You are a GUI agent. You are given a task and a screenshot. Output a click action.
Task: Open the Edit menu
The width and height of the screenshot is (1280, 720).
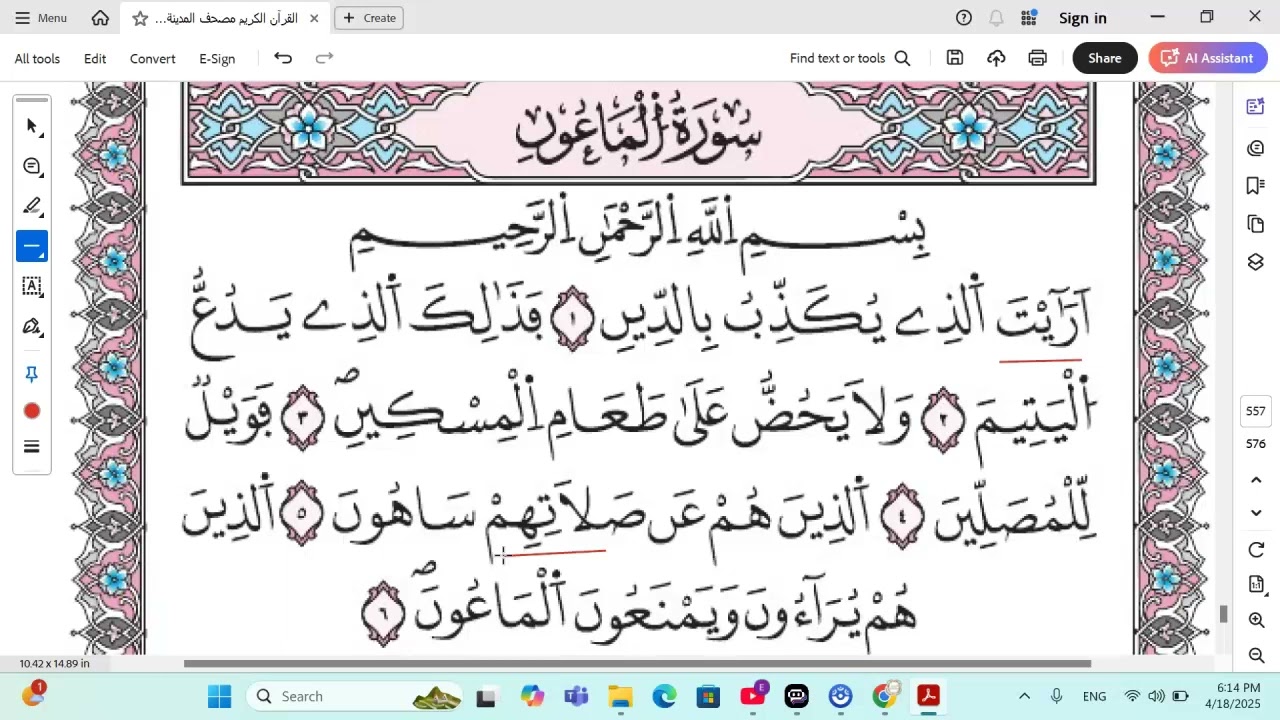click(95, 58)
